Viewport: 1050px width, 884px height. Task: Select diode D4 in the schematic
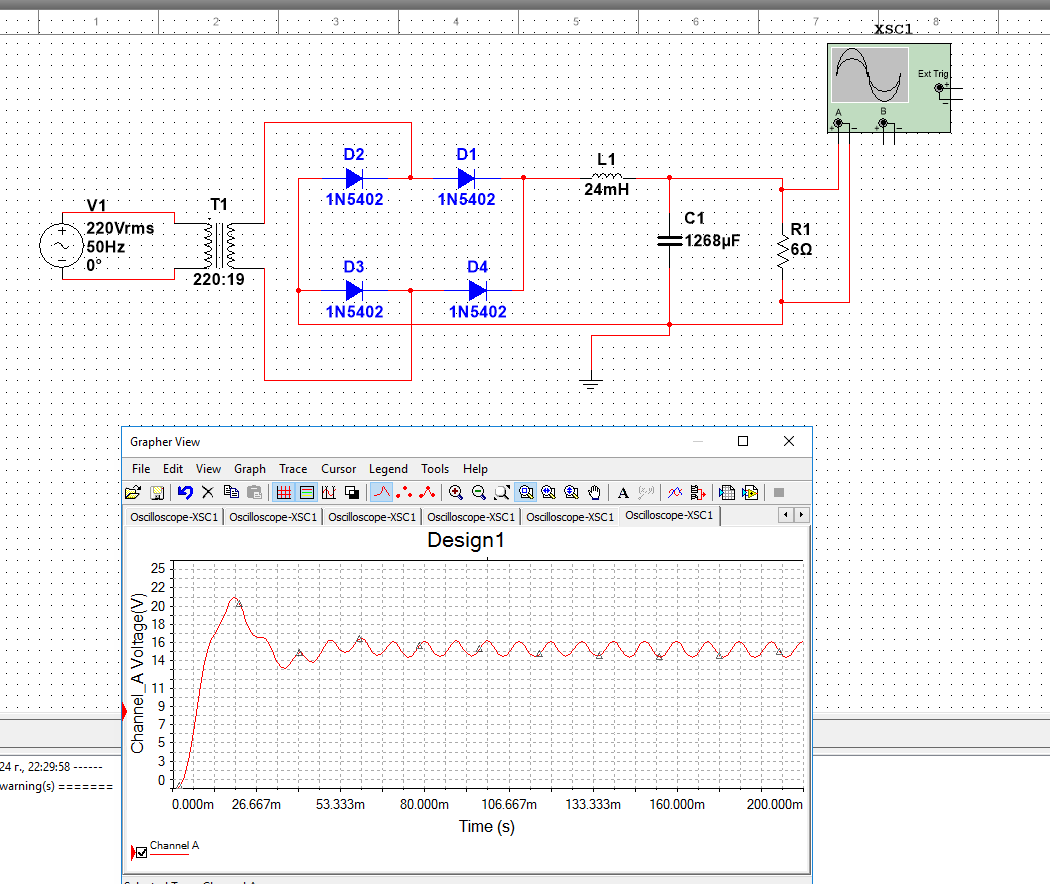(x=477, y=291)
